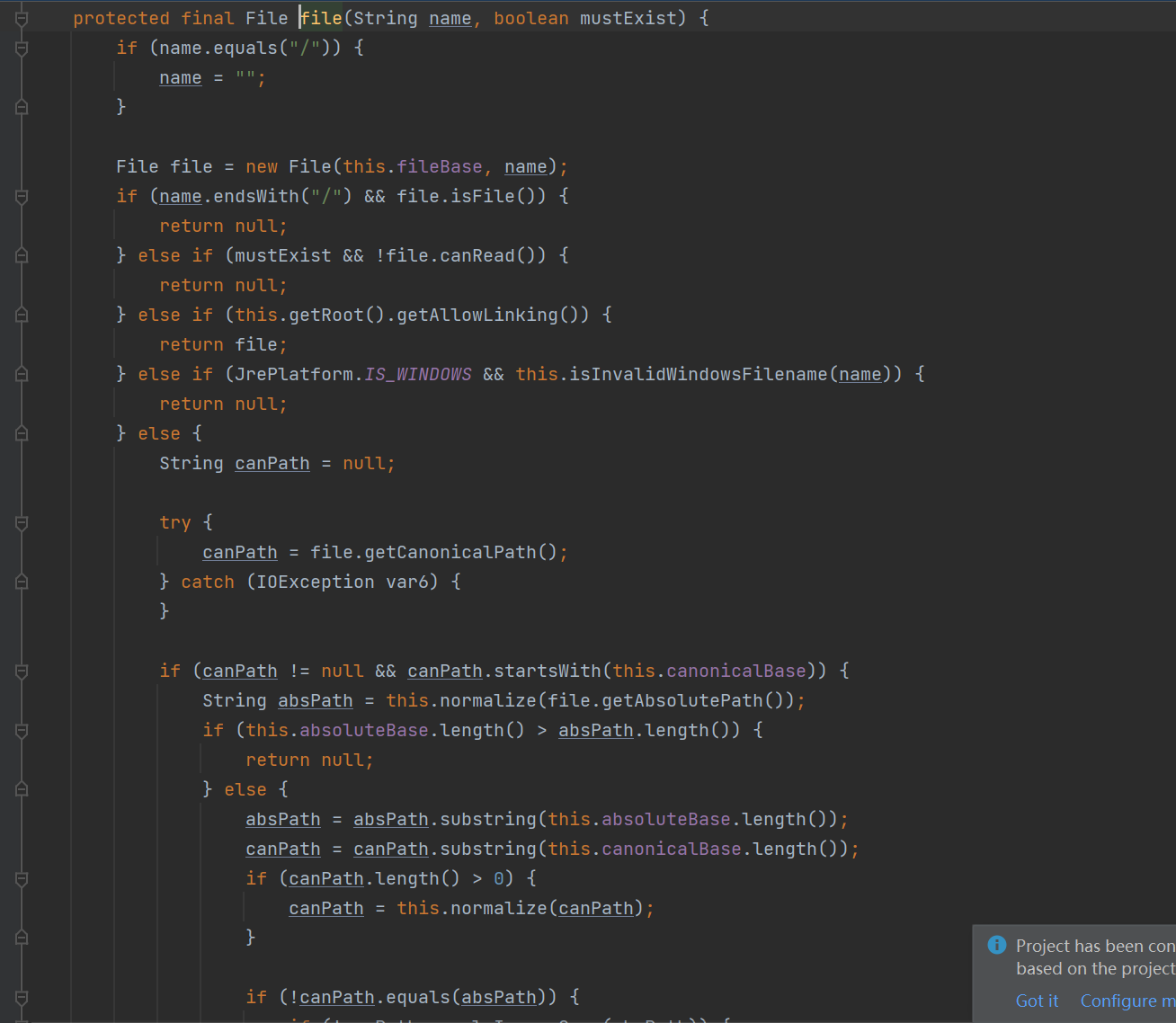The width and height of the screenshot is (1176, 1023).
Task: Click getAllowLinking in the else if line
Action: (477, 315)
